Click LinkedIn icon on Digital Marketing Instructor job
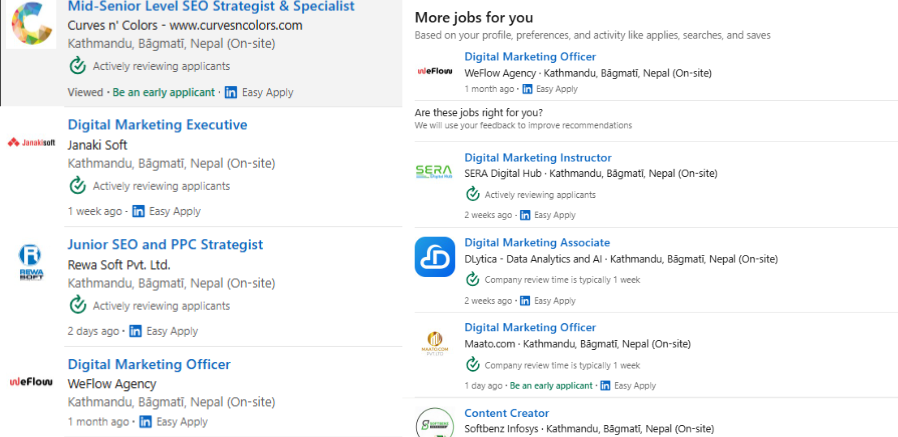The height and width of the screenshot is (437, 898). coord(525,215)
